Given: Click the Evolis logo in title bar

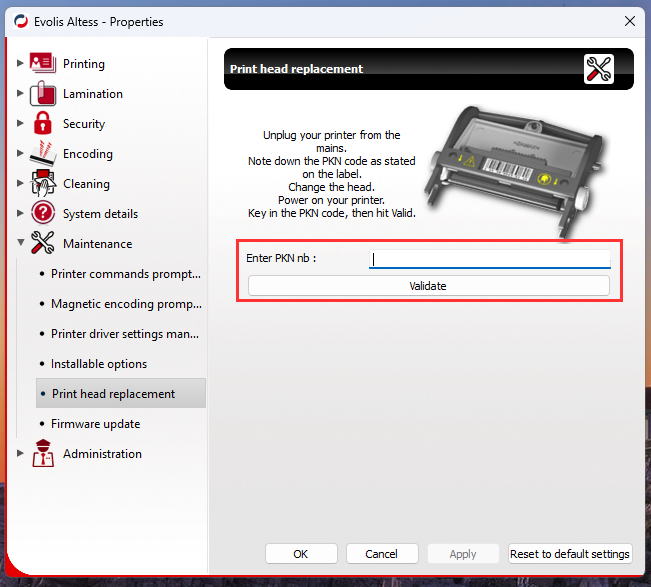Looking at the screenshot, I should (x=21, y=21).
